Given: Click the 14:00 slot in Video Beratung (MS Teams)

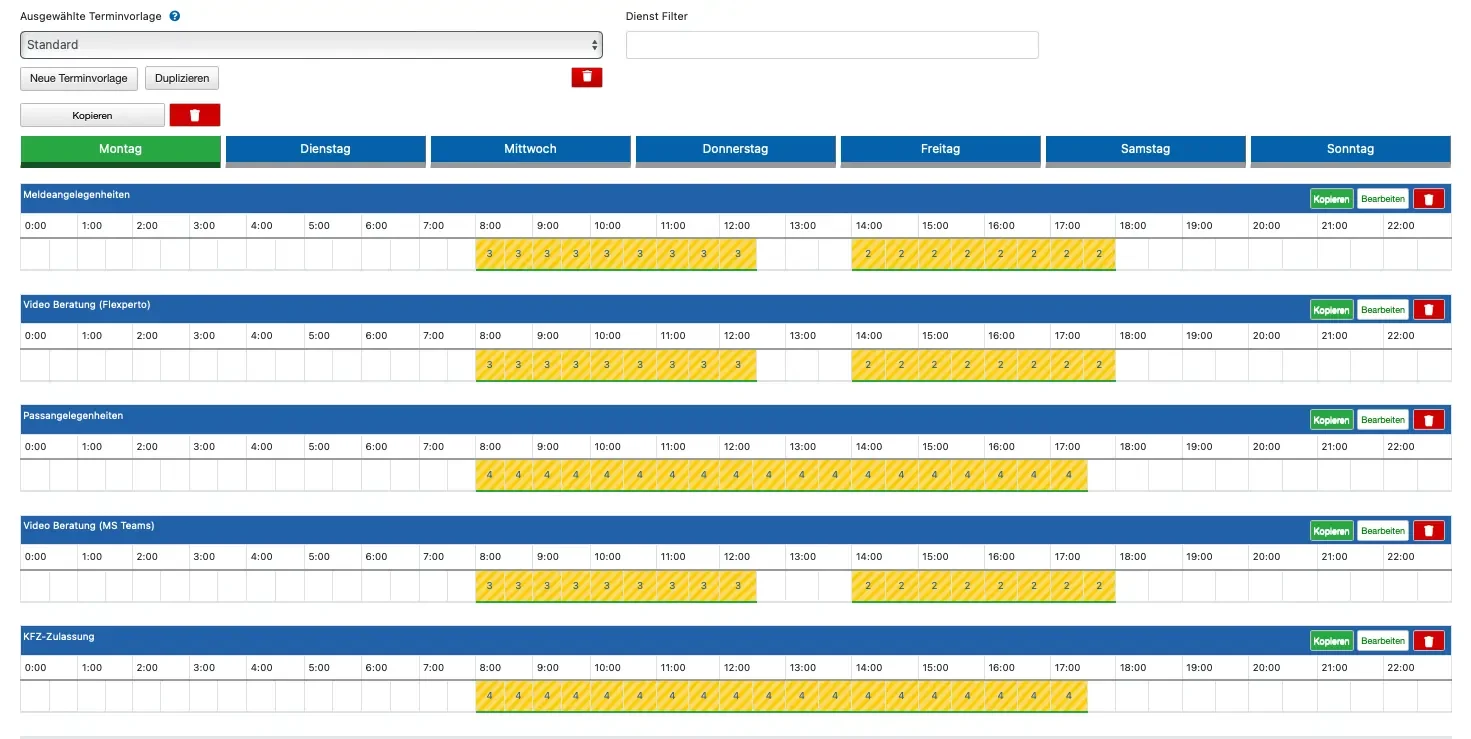Looking at the screenshot, I should (x=867, y=586).
